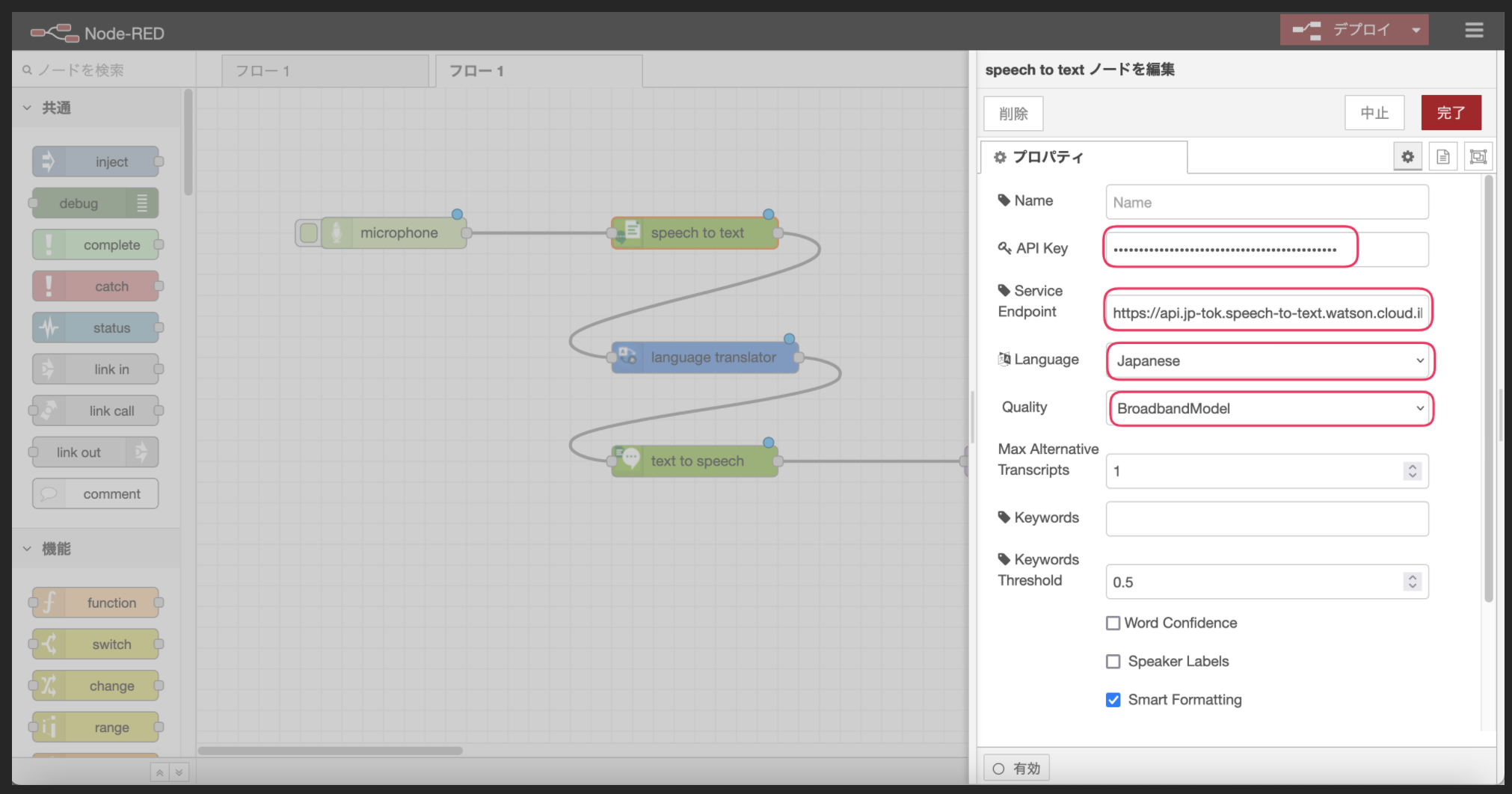Collapse the 機能 palette category
This screenshot has height=794, width=1512.
pyautogui.click(x=96, y=549)
